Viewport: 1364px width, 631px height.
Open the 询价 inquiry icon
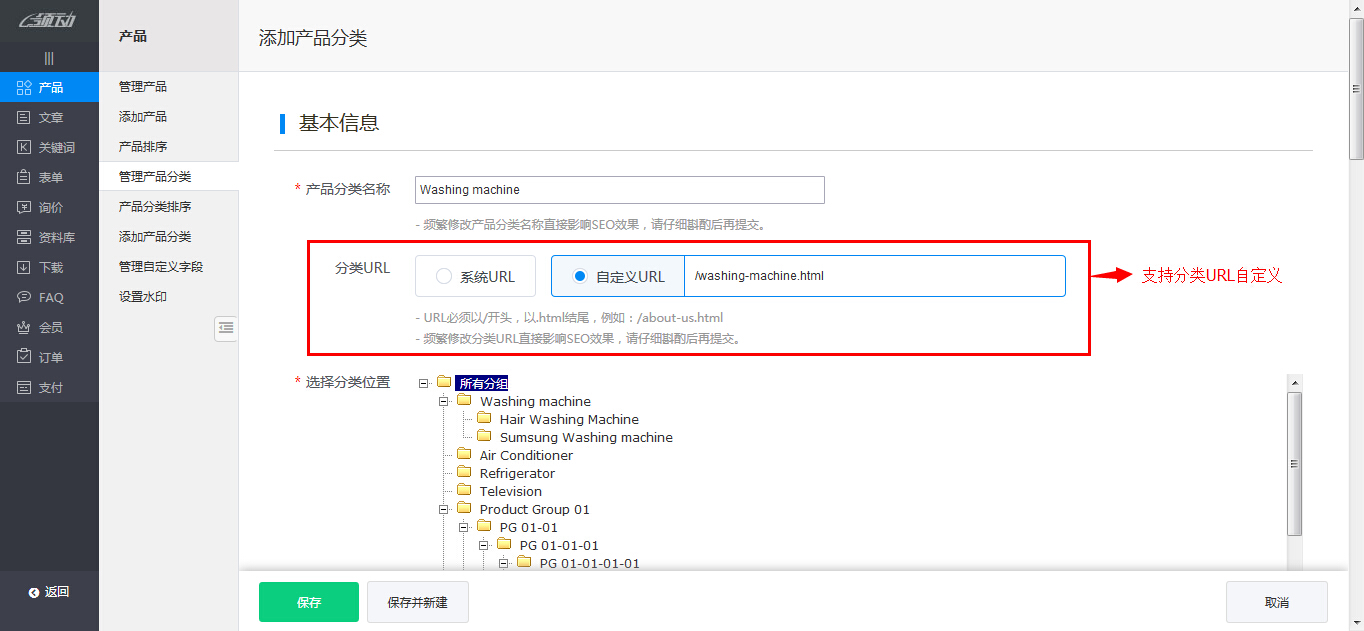tap(25, 208)
